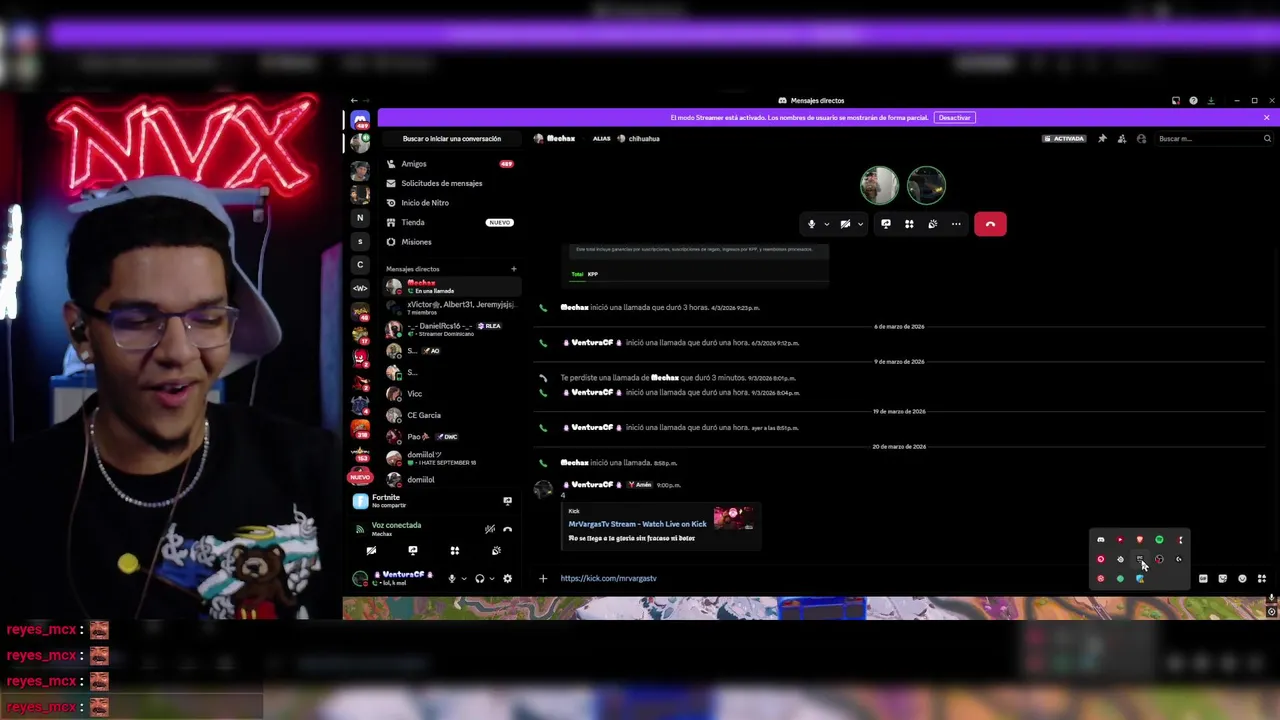Open Solicitudes de mensajes
The height and width of the screenshot is (720, 1280).
[450, 183]
